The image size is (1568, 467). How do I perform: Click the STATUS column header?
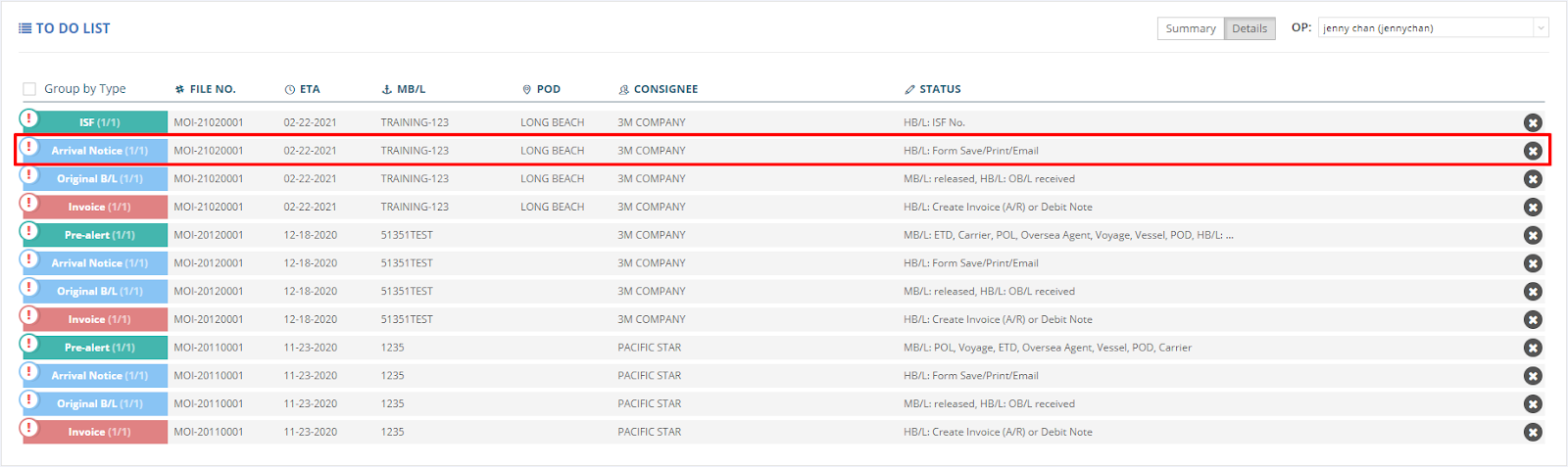pos(939,89)
